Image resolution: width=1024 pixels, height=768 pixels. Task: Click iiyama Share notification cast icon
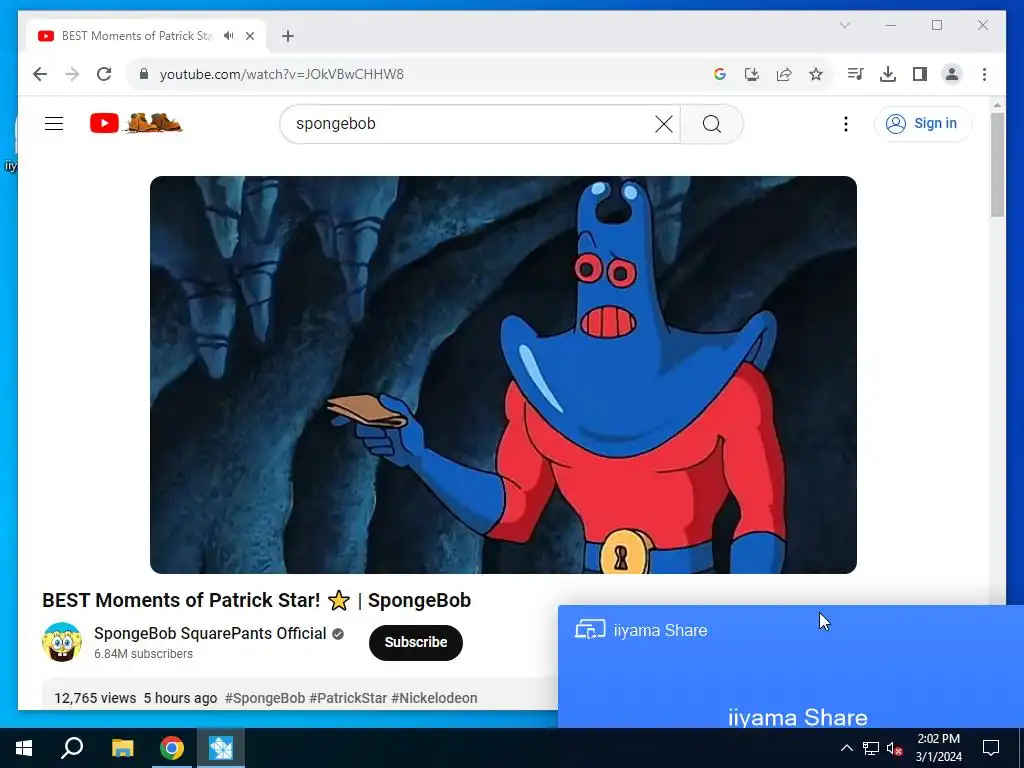click(x=590, y=630)
